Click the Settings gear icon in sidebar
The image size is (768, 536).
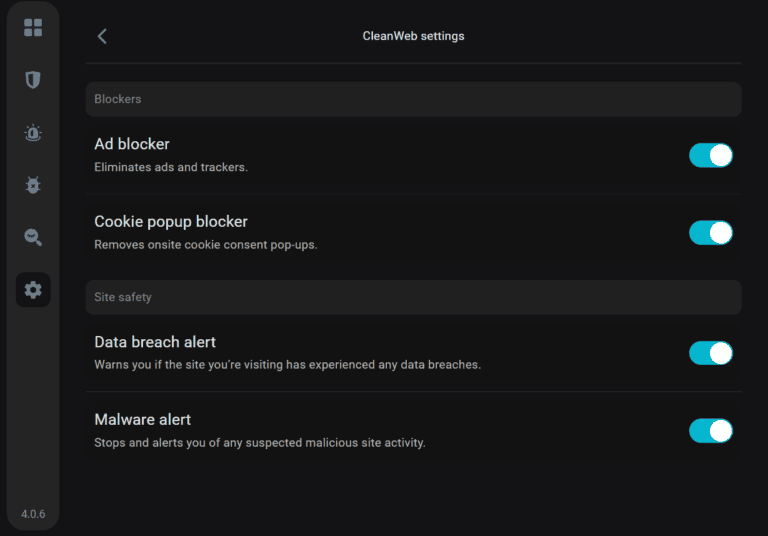tap(33, 290)
